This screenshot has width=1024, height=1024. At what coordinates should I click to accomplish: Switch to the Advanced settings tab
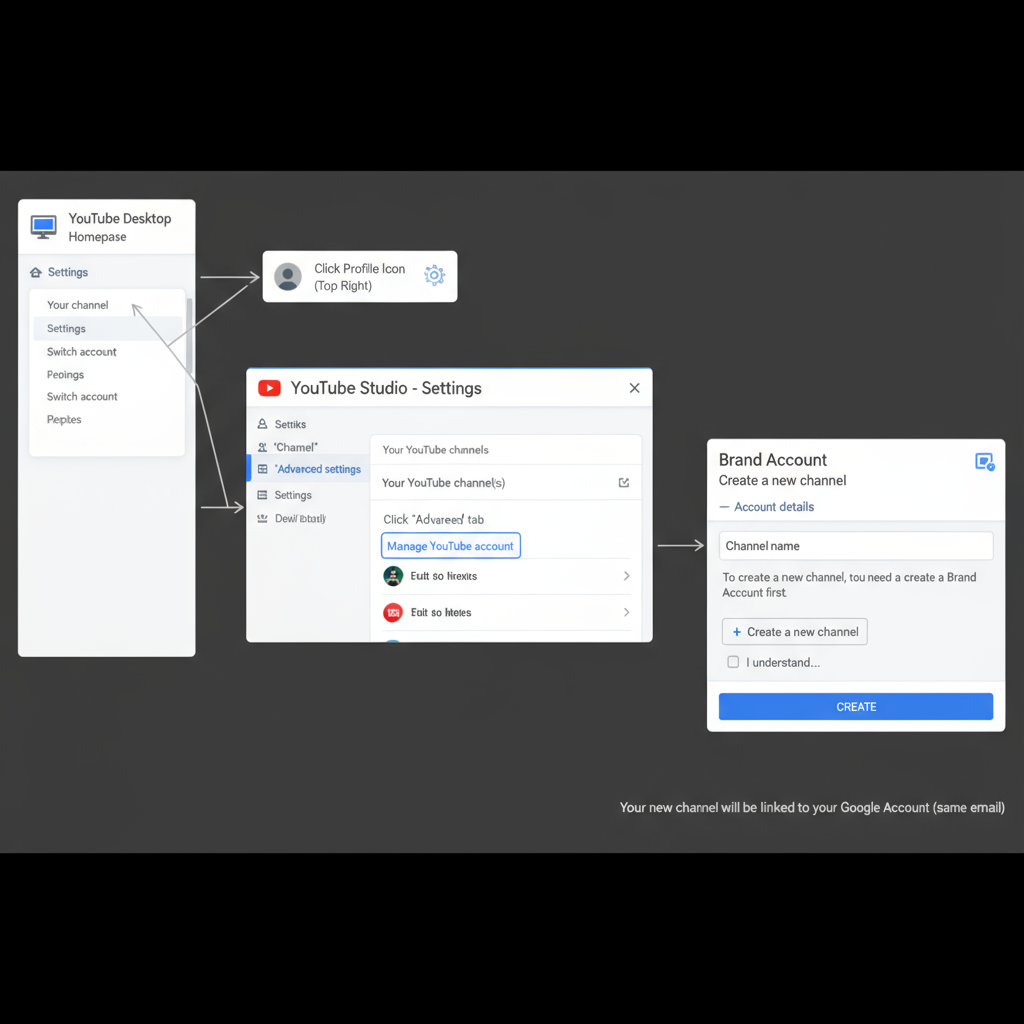309,469
